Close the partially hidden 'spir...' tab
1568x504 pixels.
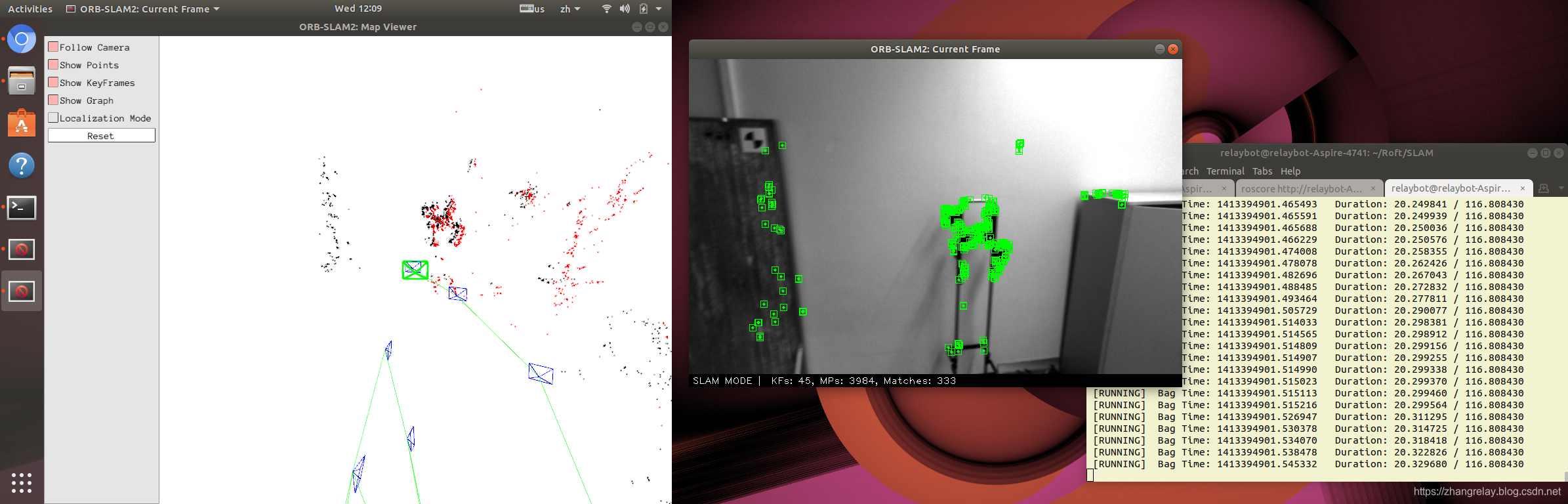[x=1224, y=188]
